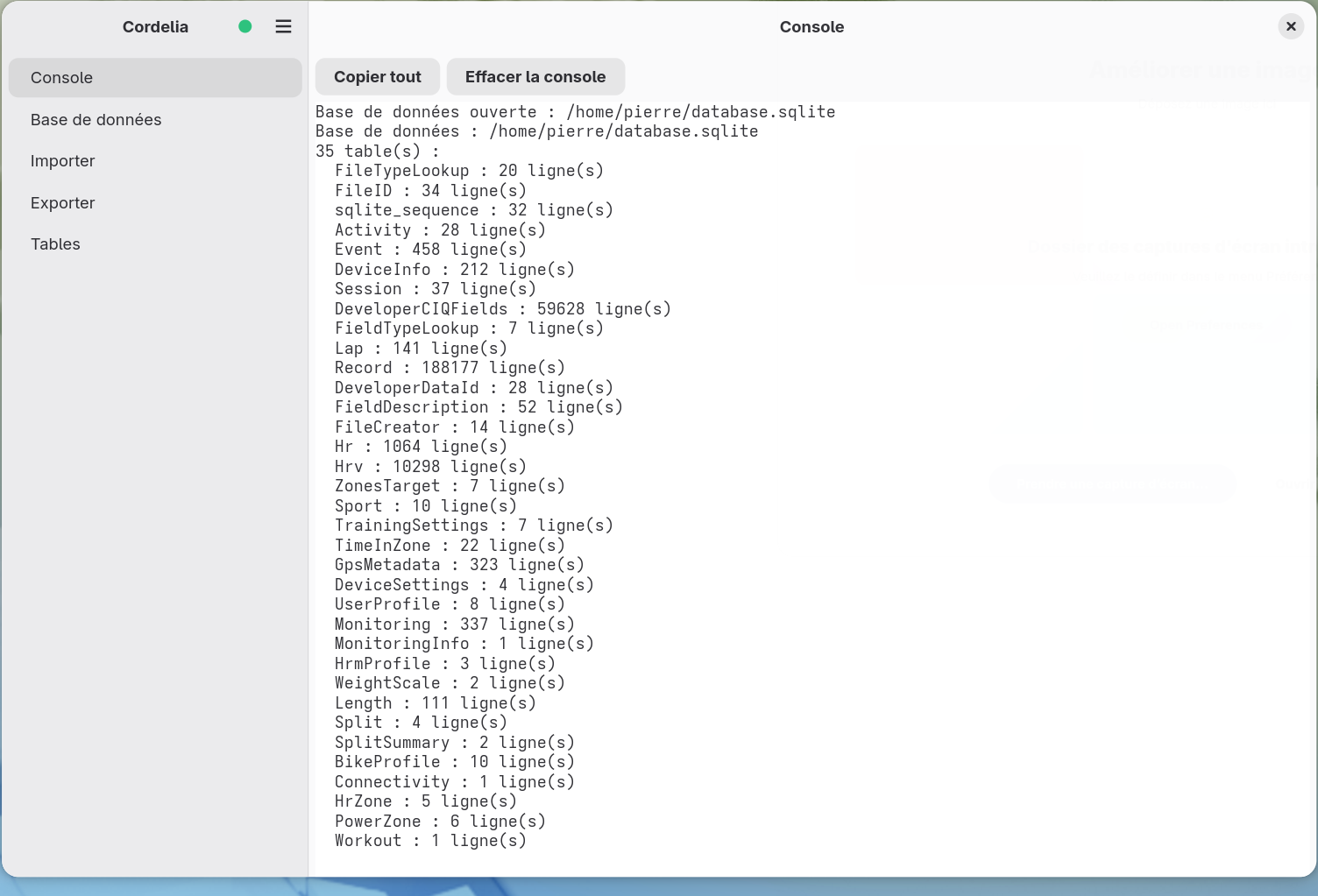Click the Event : 458 ligne(s) row
This screenshot has width=1318, height=896.
430,250
